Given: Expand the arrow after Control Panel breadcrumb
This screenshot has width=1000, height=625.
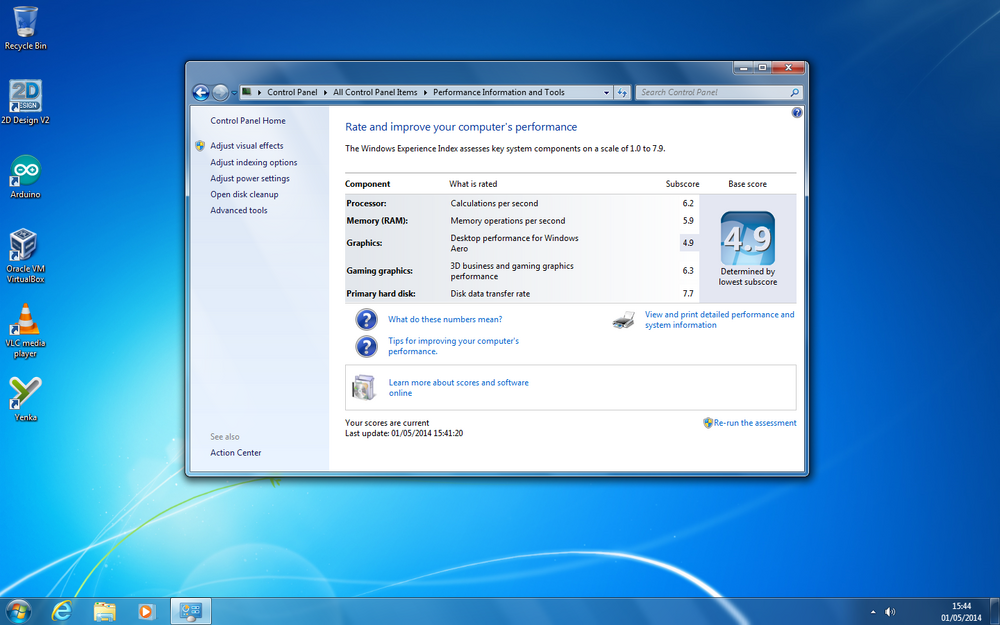Looking at the screenshot, I should (325, 92).
